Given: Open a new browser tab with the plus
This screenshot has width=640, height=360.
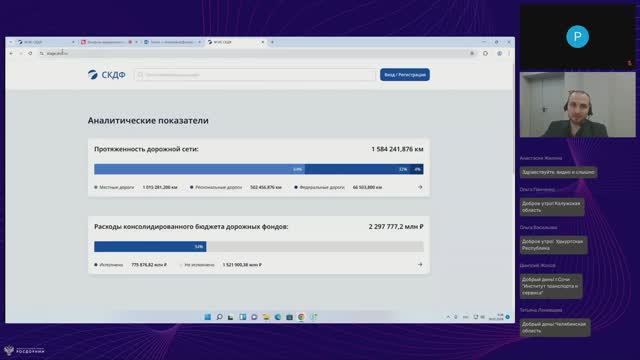Looking at the screenshot, I should coord(272,42).
